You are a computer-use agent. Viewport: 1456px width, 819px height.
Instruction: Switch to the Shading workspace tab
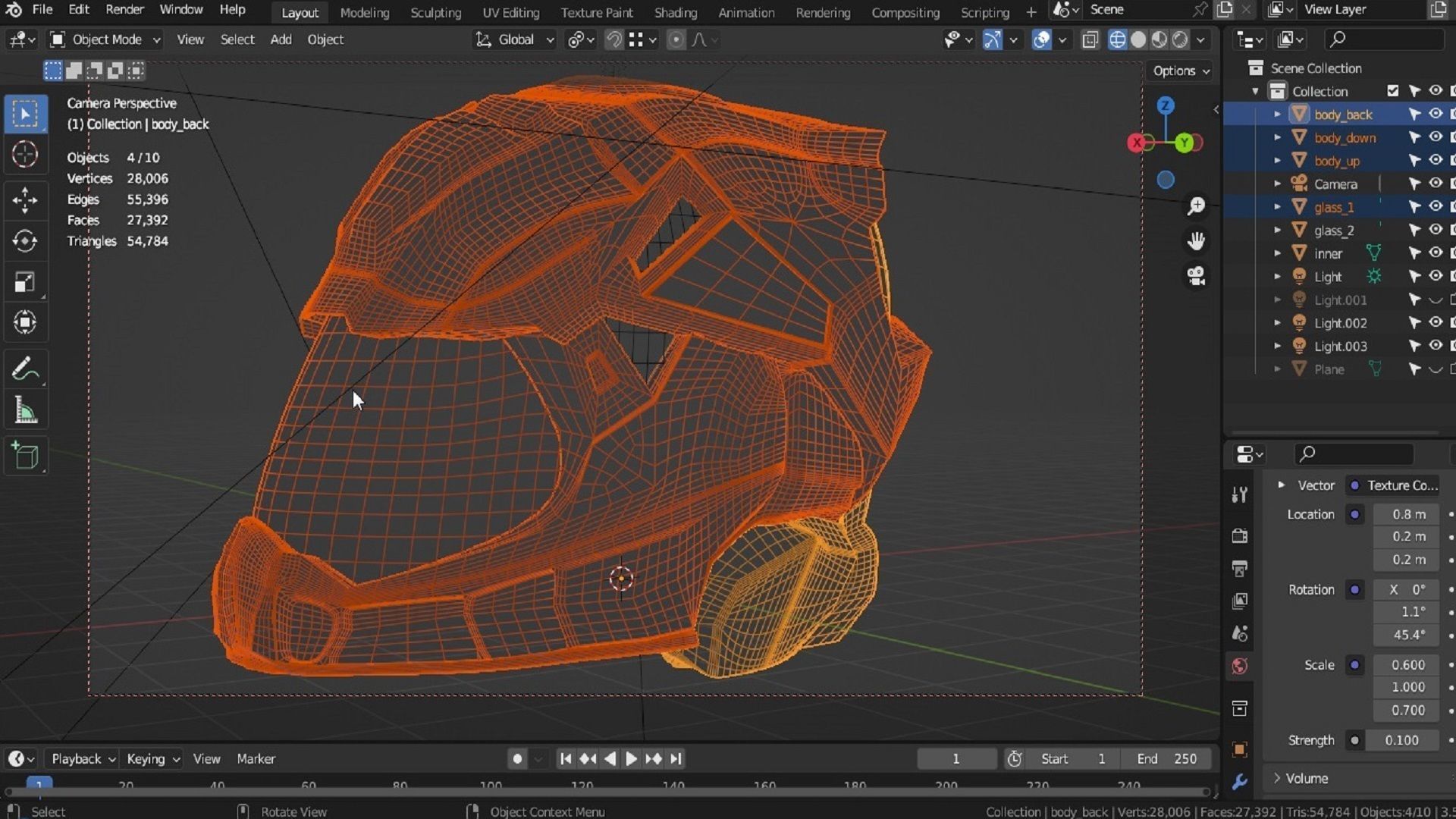pyautogui.click(x=675, y=12)
